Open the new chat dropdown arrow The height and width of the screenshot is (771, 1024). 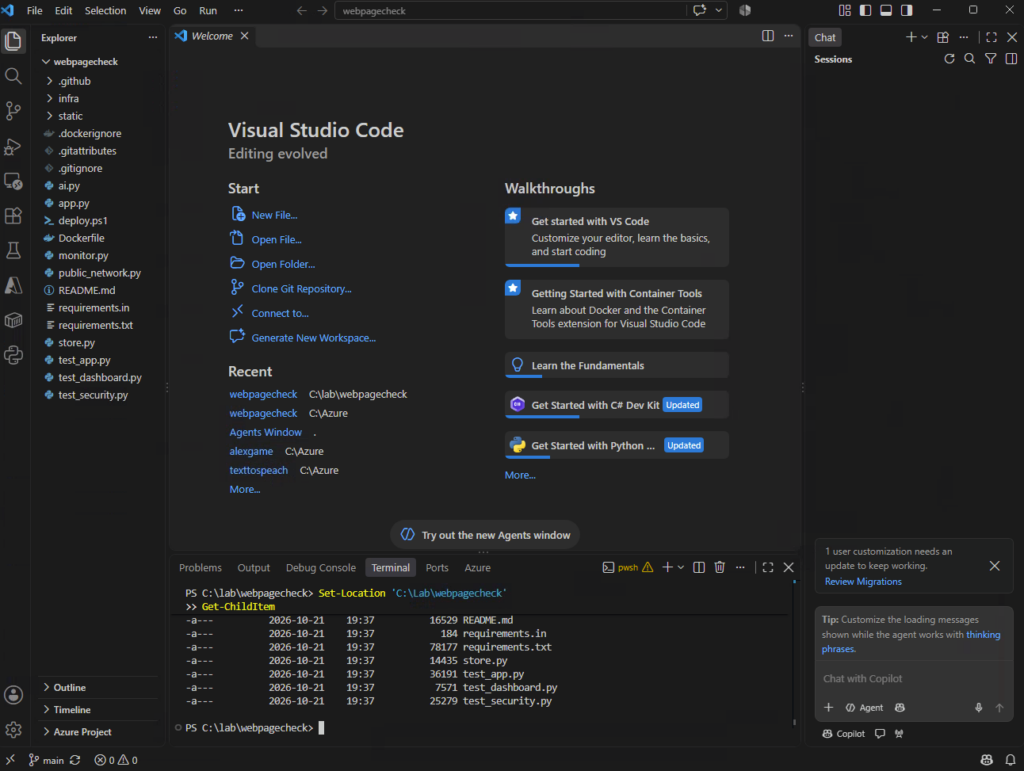coord(924,37)
